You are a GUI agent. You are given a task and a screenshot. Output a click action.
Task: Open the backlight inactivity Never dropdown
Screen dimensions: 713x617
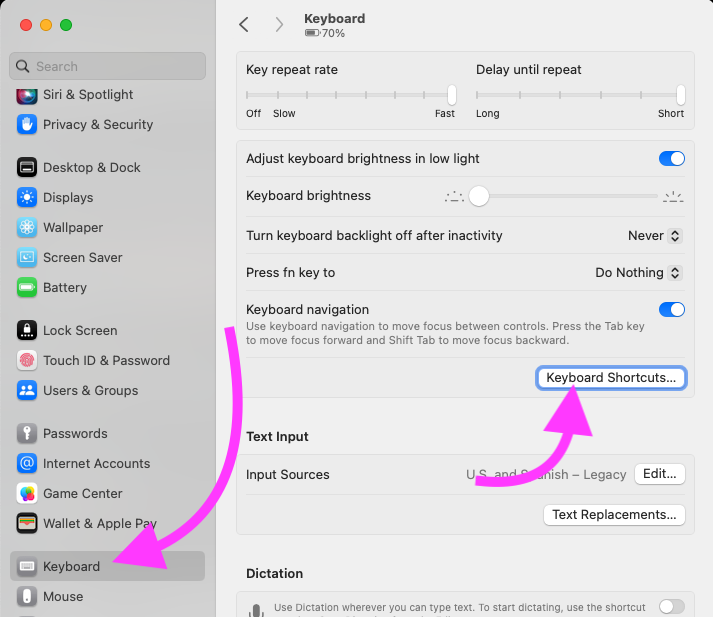655,236
